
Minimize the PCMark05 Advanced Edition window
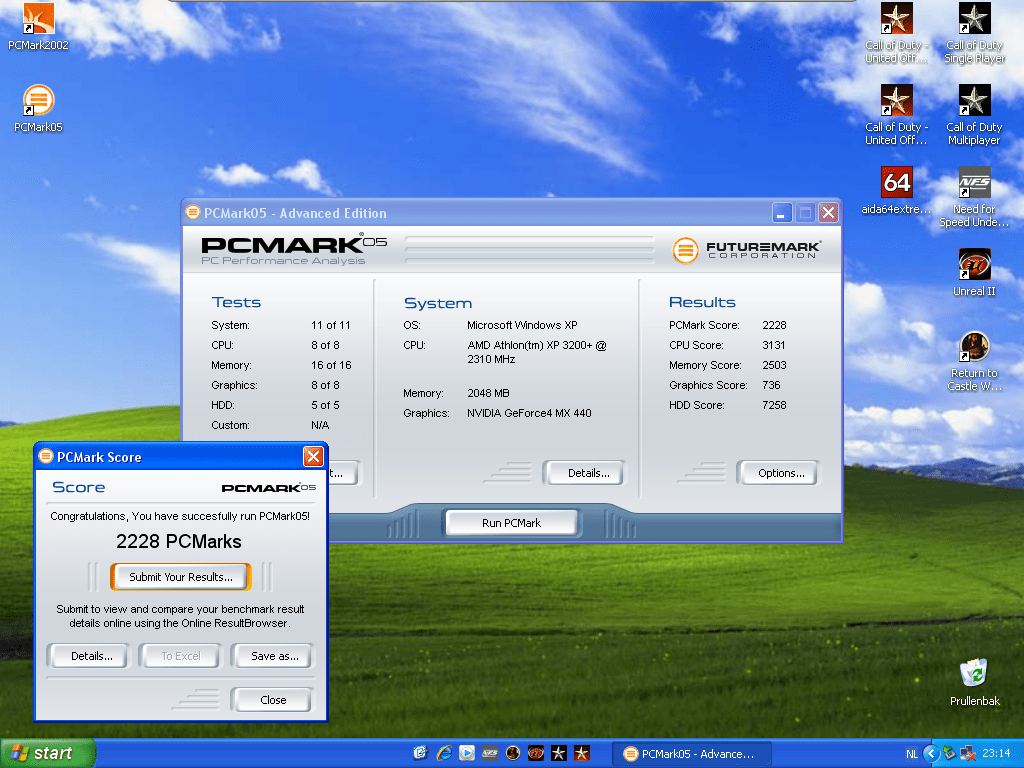(x=782, y=212)
